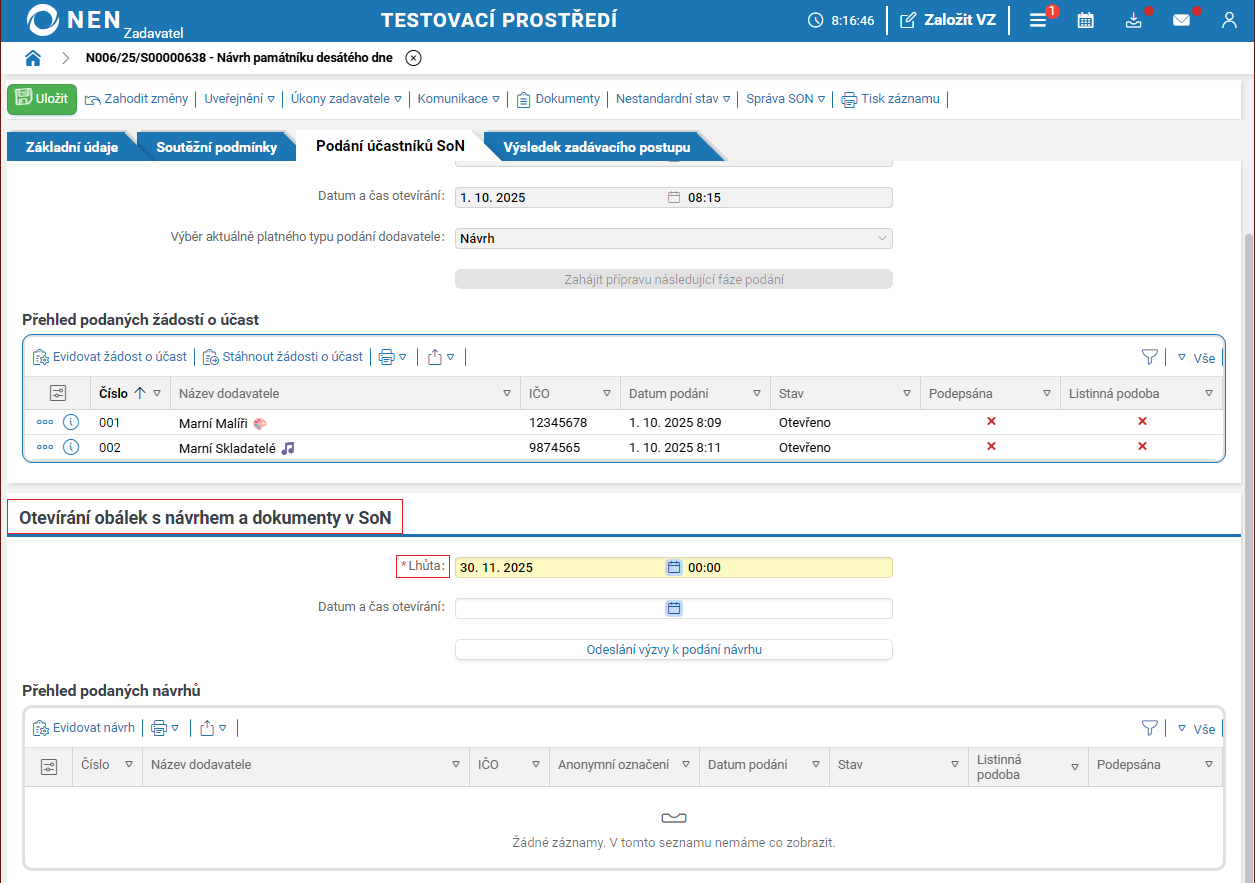Switch to Výsledek zadávacího postupu tab
The image size is (1255, 883).
pos(596,147)
